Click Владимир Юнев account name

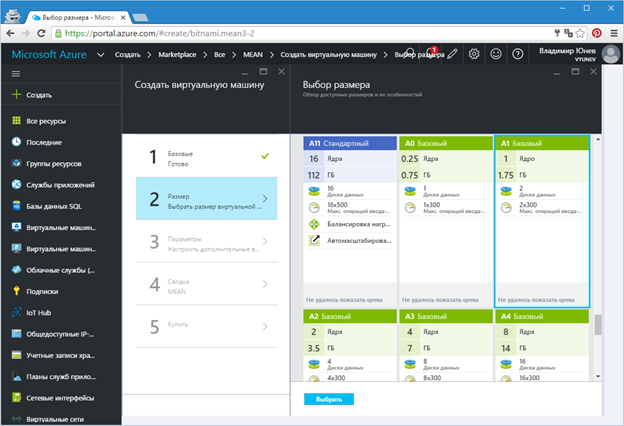tap(567, 51)
